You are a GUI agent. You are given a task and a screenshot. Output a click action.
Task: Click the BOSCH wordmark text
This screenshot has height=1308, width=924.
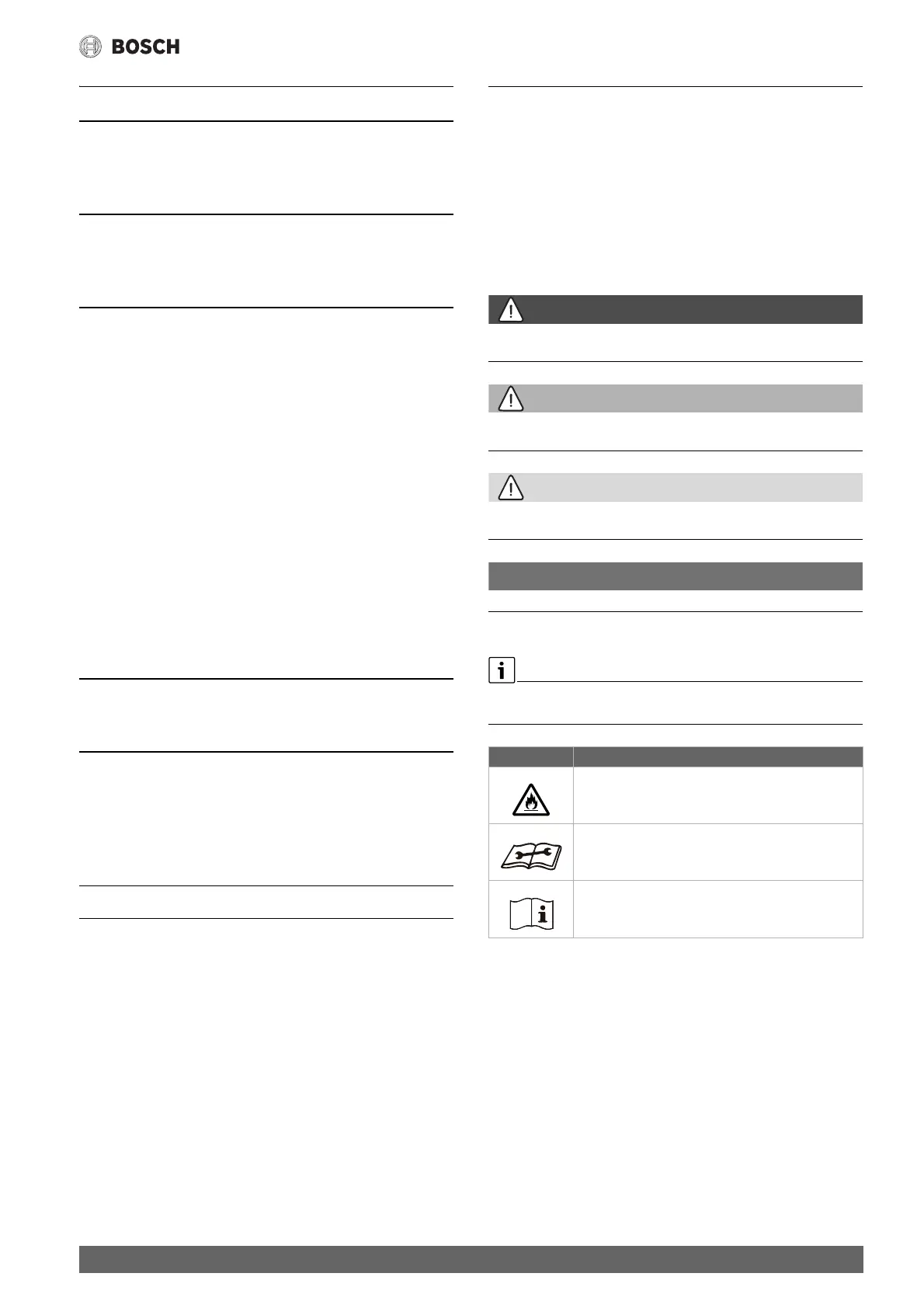(146, 47)
